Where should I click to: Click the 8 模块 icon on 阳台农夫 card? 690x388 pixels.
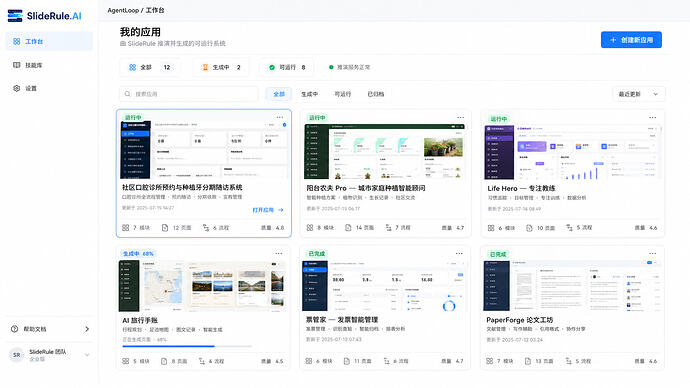(x=310, y=228)
